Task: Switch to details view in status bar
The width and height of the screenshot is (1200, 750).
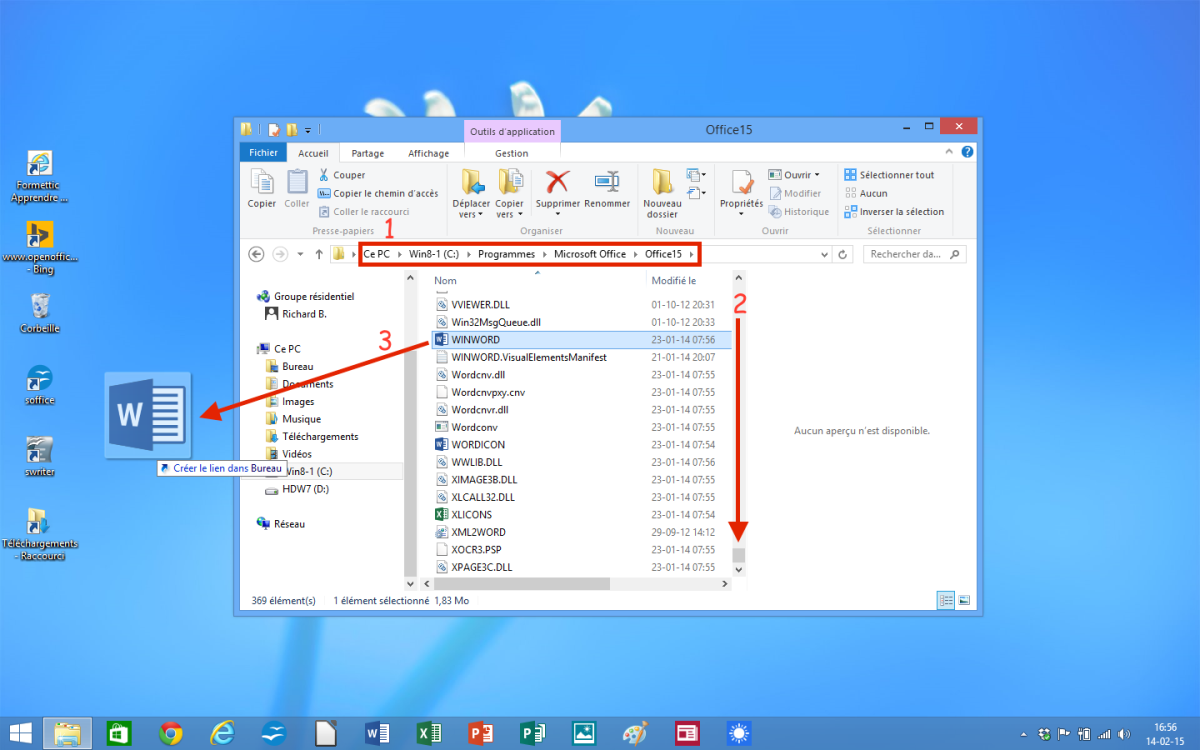Action: [945, 600]
